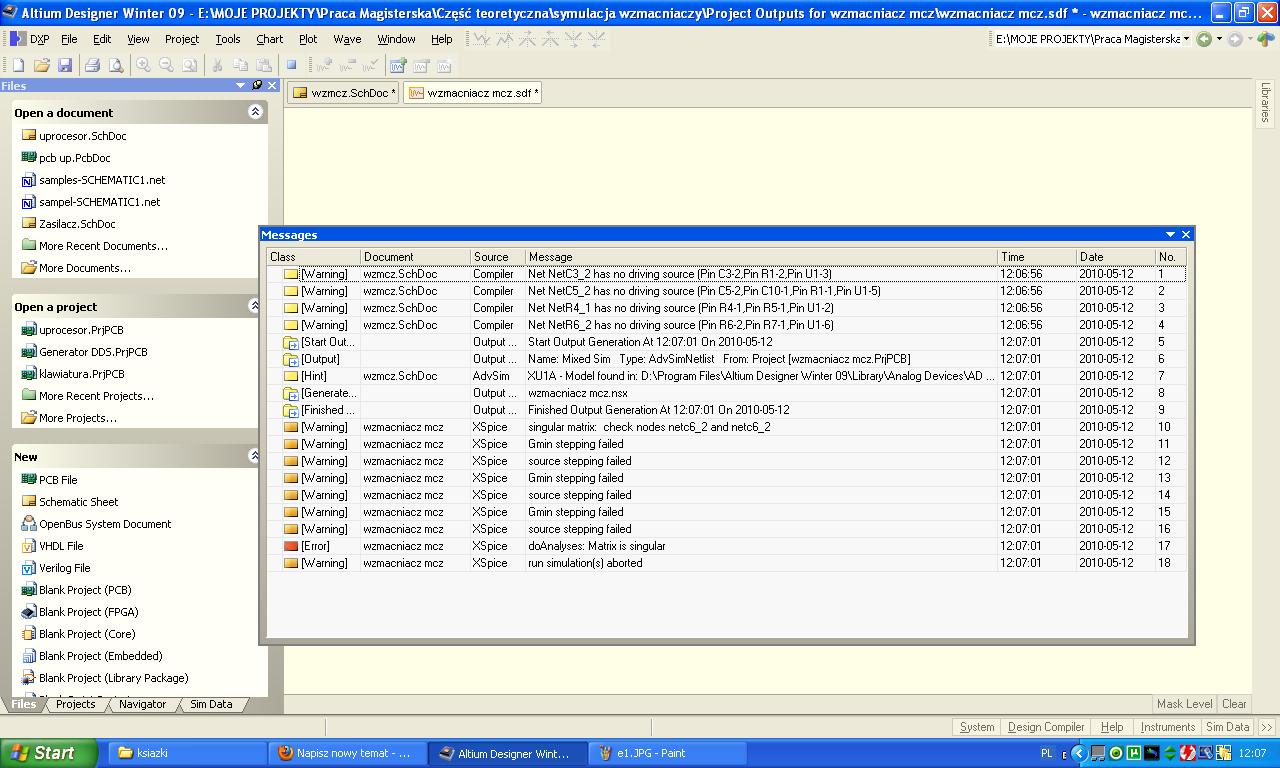The width and height of the screenshot is (1280, 768).
Task: Click the Instruments status bar button
Action: (x=1168, y=727)
